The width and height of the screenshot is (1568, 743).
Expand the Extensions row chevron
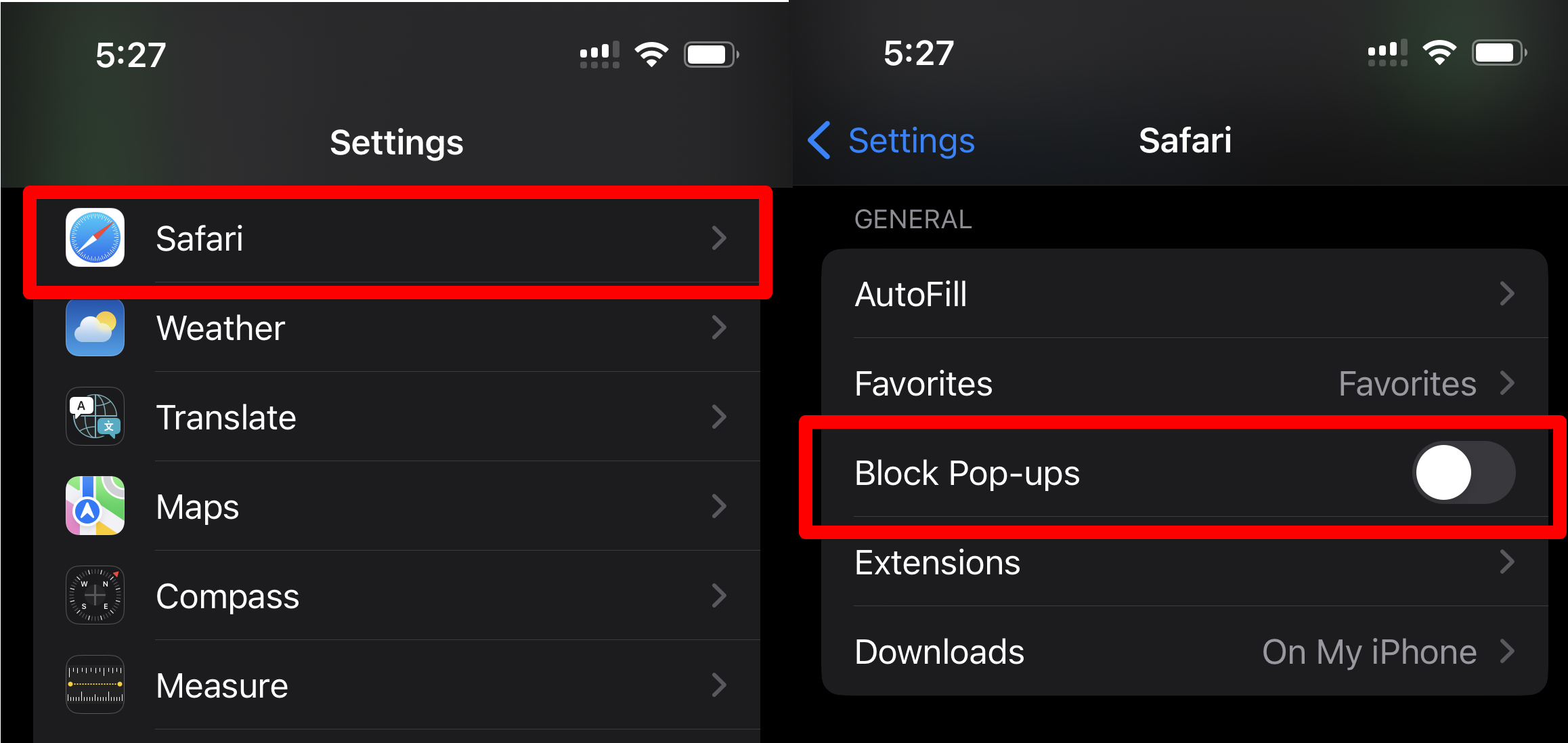(x=1507, y=562)
